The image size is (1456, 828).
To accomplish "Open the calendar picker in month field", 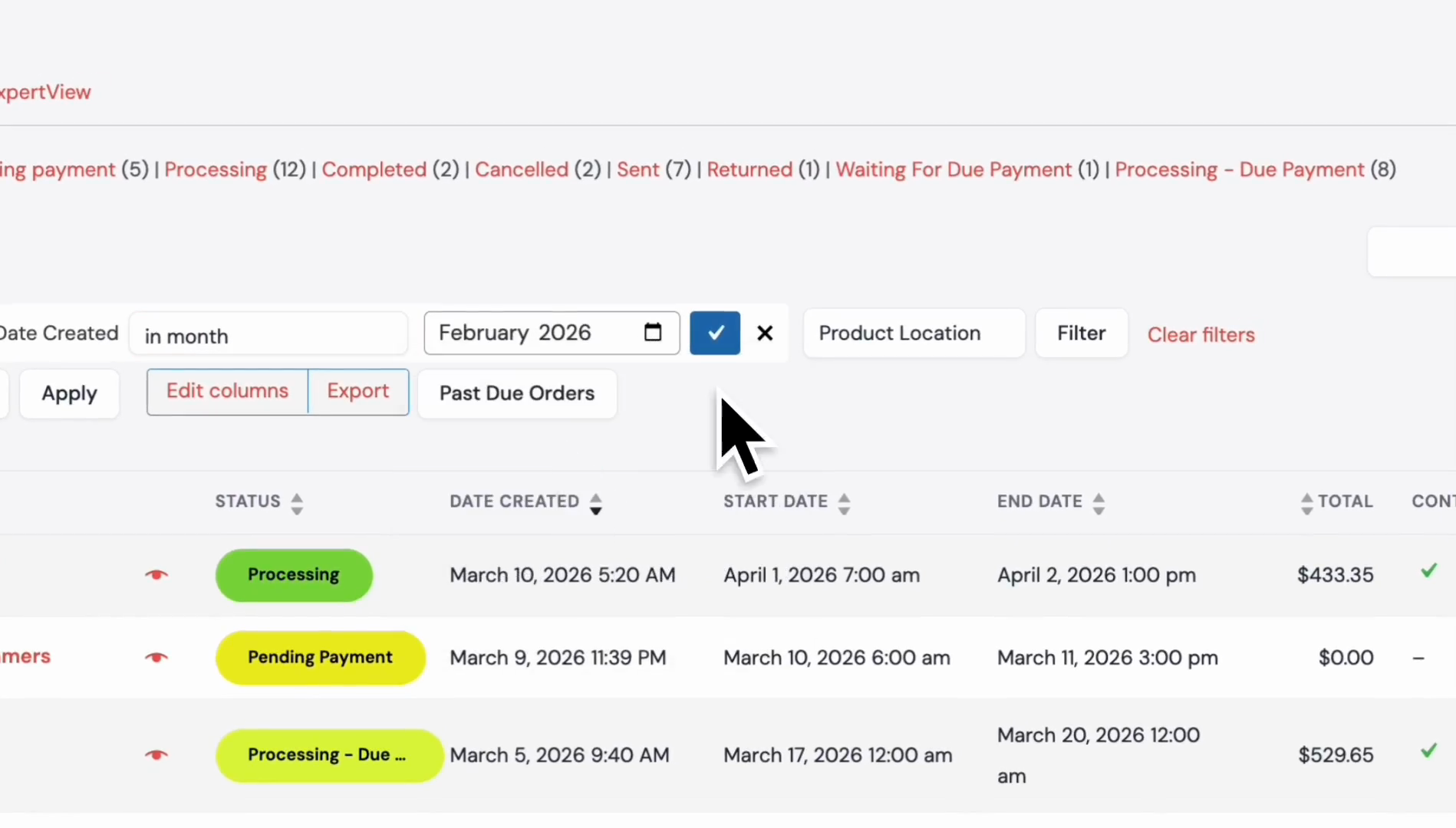I will tap(653, 332).
